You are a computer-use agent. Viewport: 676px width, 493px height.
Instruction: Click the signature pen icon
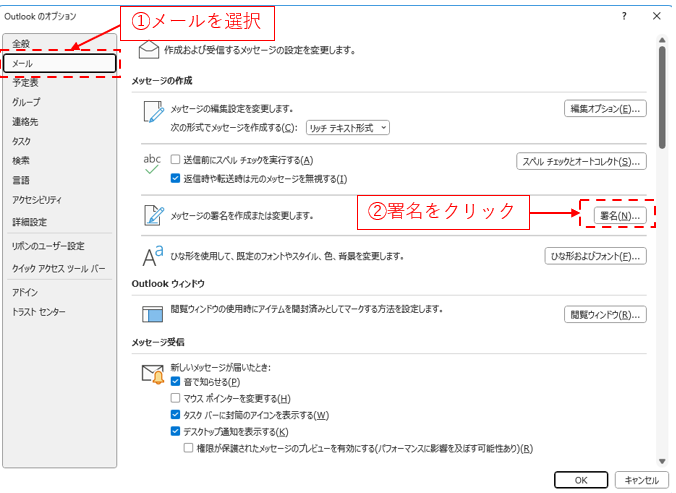153,214
